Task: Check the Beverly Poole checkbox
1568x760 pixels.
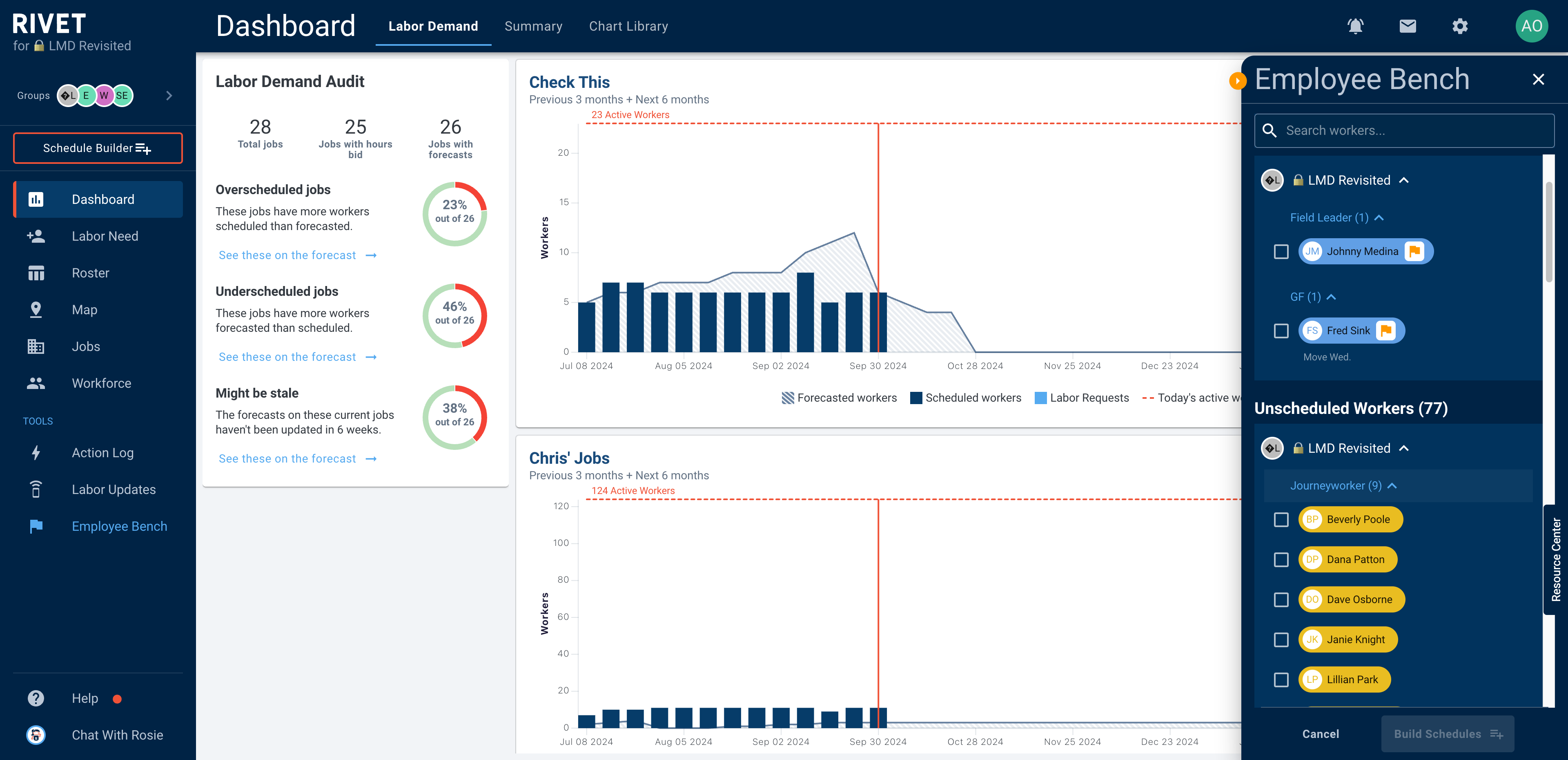Action: (1281, 519)
